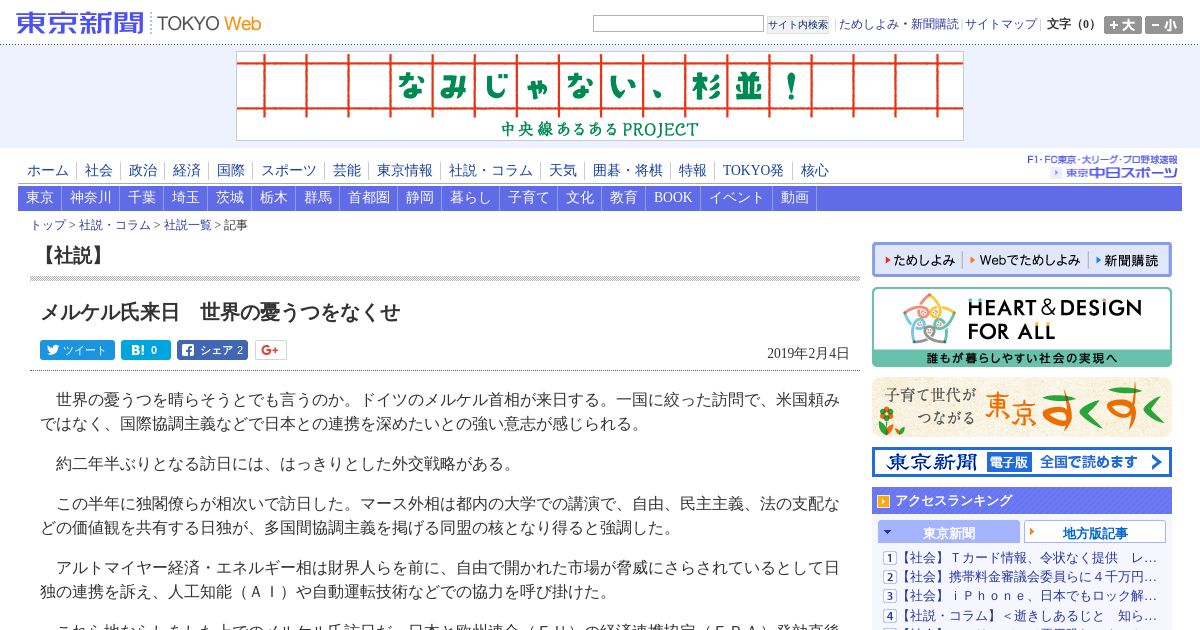Select BOOK in the blue bar
The width and height of the screenshot is (1200, 630).
(x=673, y=198)
